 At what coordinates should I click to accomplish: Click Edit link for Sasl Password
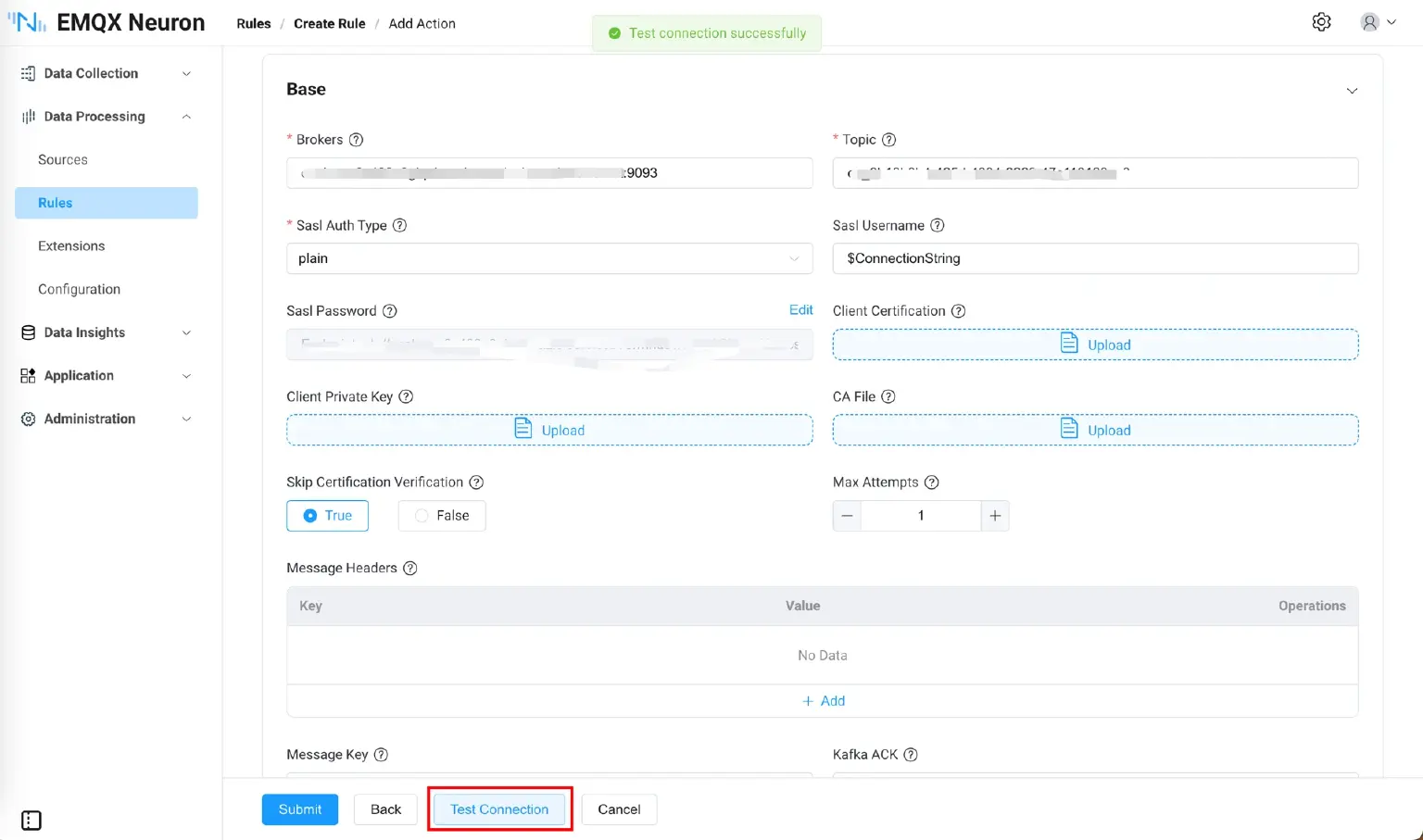800,310
